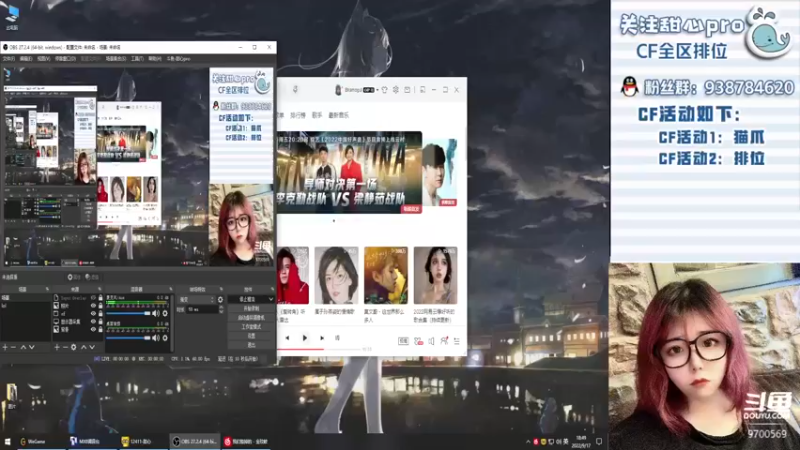Toggle visibility of fifth source row
This screenshot has width=800, height=450.
pos(93,330)
